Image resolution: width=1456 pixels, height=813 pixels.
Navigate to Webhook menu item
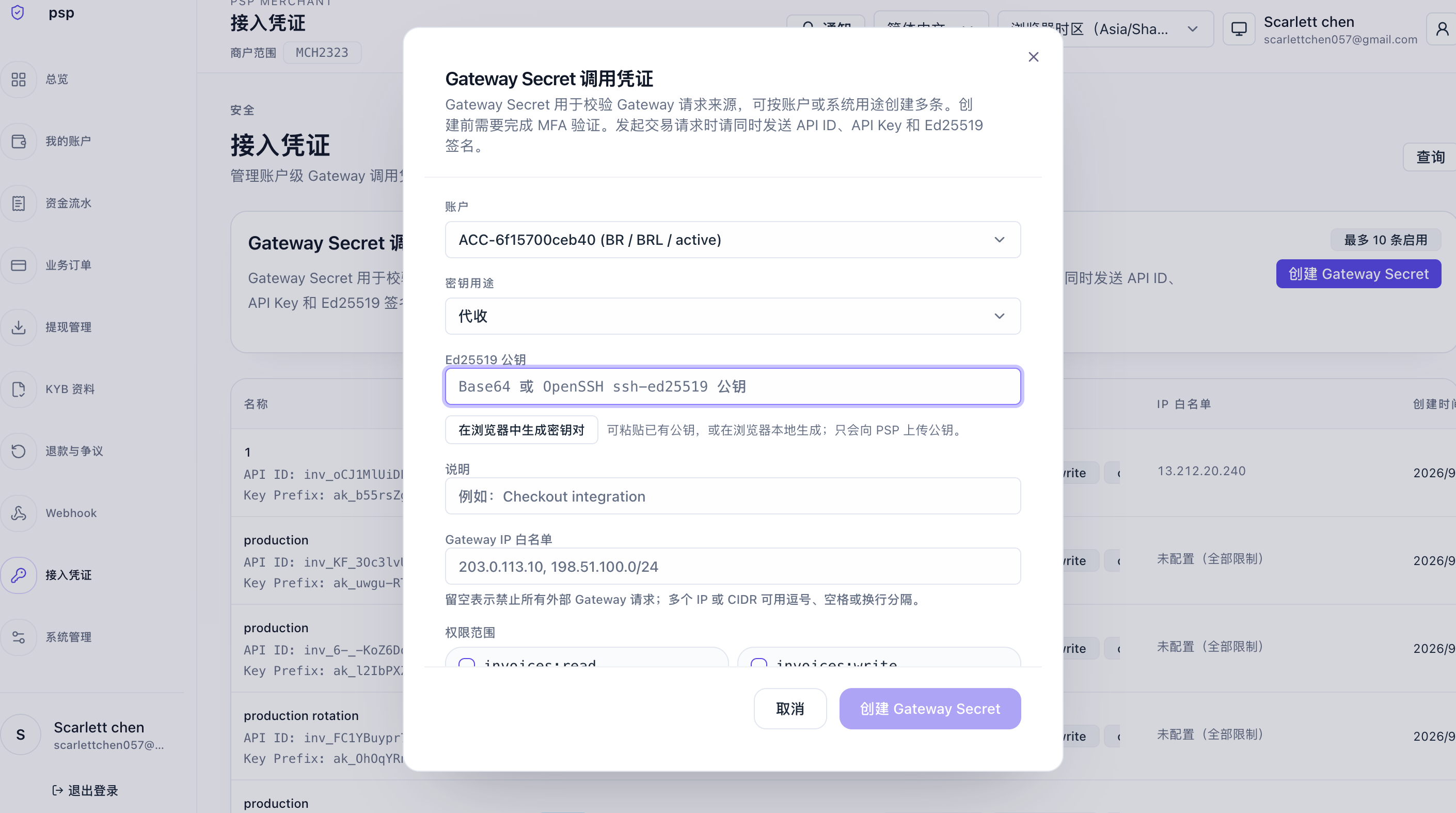71,513
